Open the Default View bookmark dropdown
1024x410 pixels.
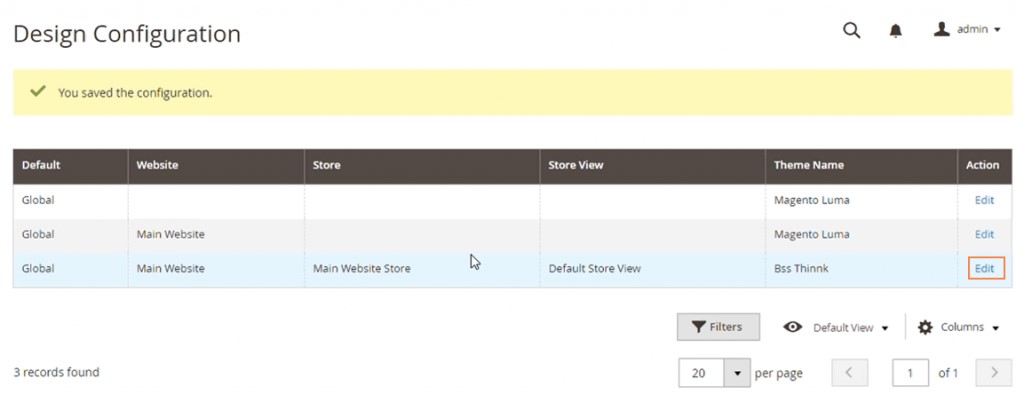point(837,327)
